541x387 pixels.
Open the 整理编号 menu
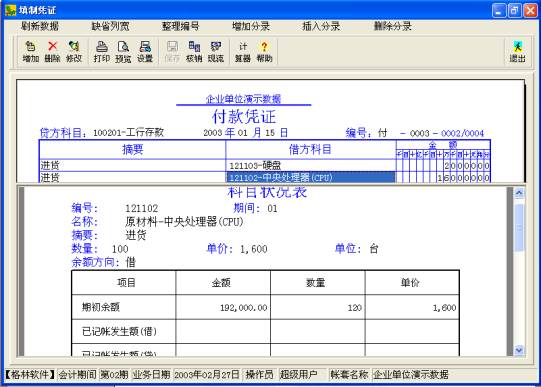pyautogui.click(x=181, y=26)
